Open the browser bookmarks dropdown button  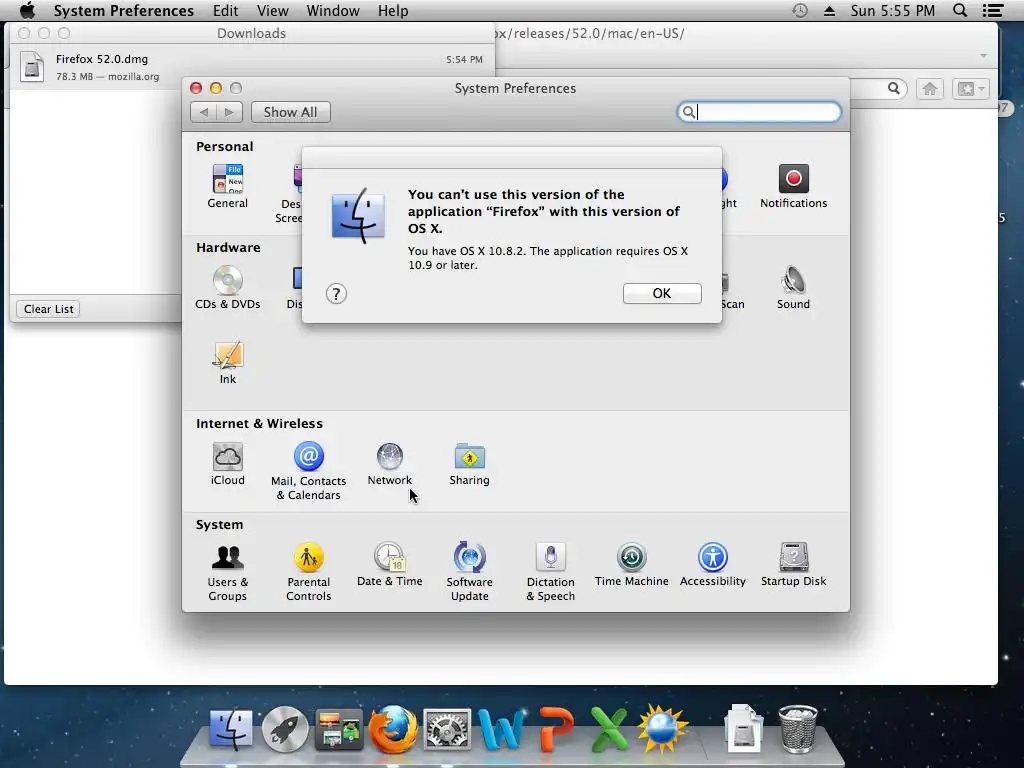(x=970, y=89)
